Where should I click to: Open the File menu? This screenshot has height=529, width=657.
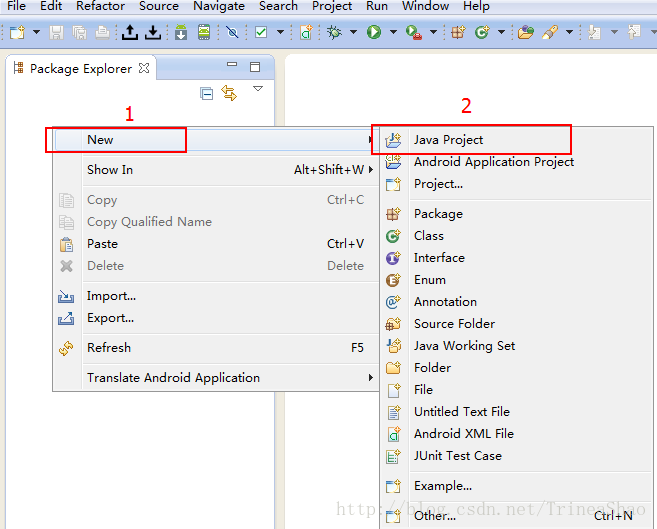(16, 6)
